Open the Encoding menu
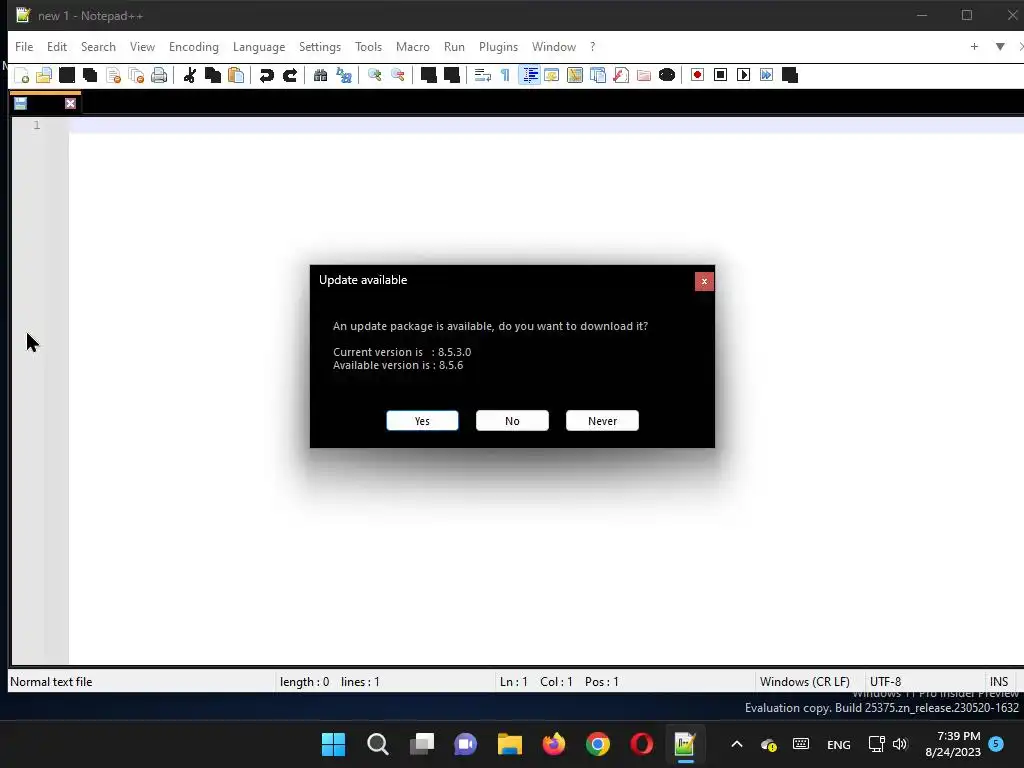Screen dimensions: 1024x768 coord(193,47)
